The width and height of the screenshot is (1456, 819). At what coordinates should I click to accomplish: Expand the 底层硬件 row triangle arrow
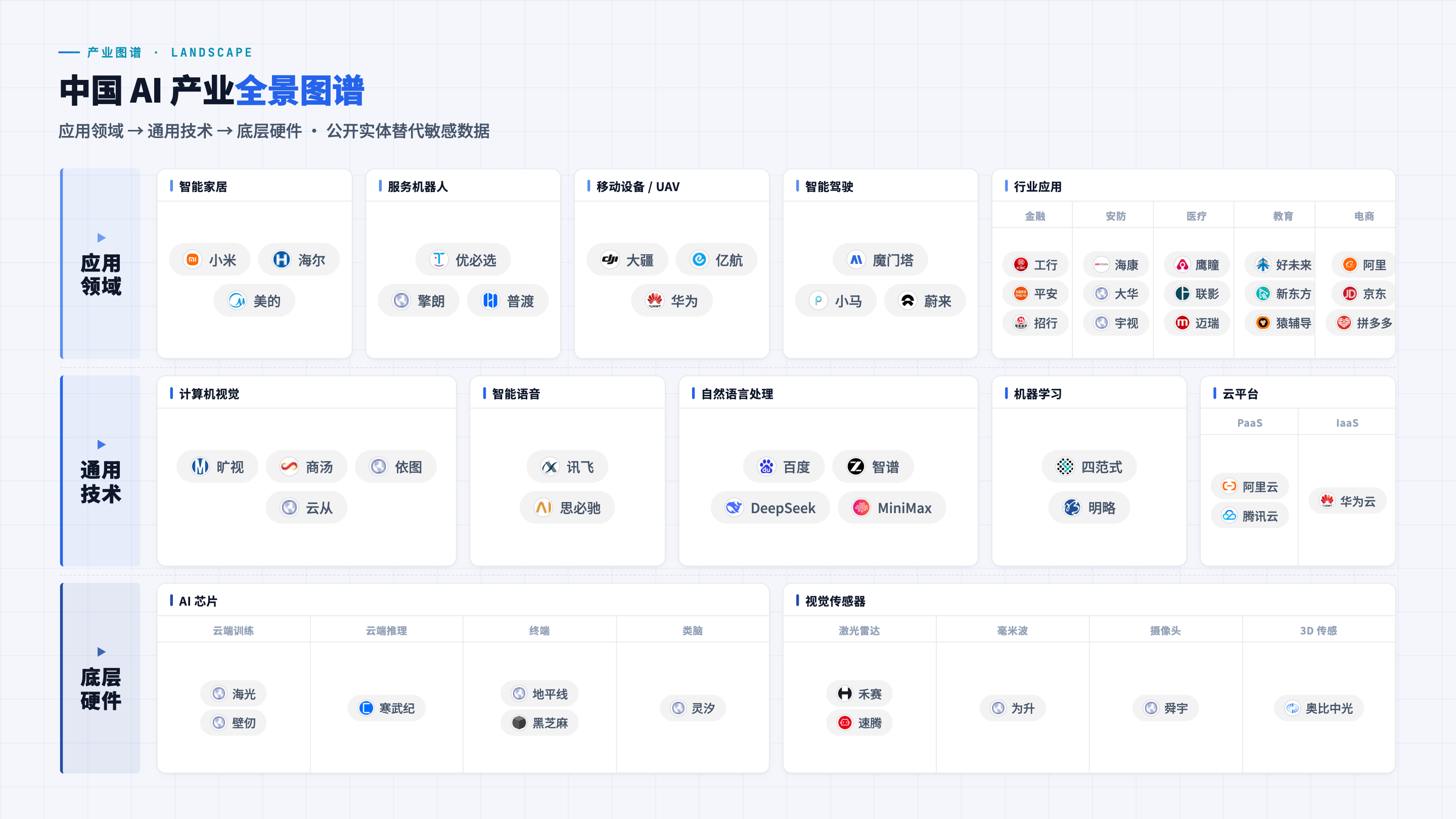(x=102, y=652)
